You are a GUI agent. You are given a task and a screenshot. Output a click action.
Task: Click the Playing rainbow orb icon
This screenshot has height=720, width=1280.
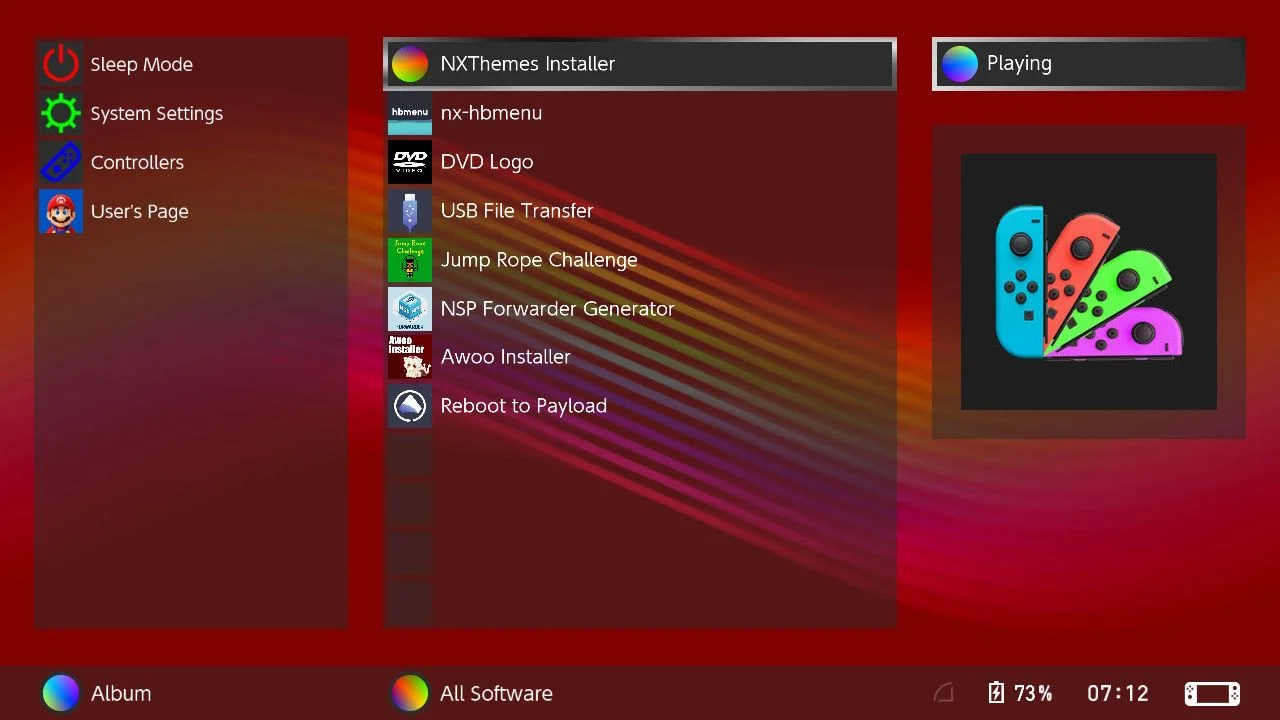[x=960, y=64]
